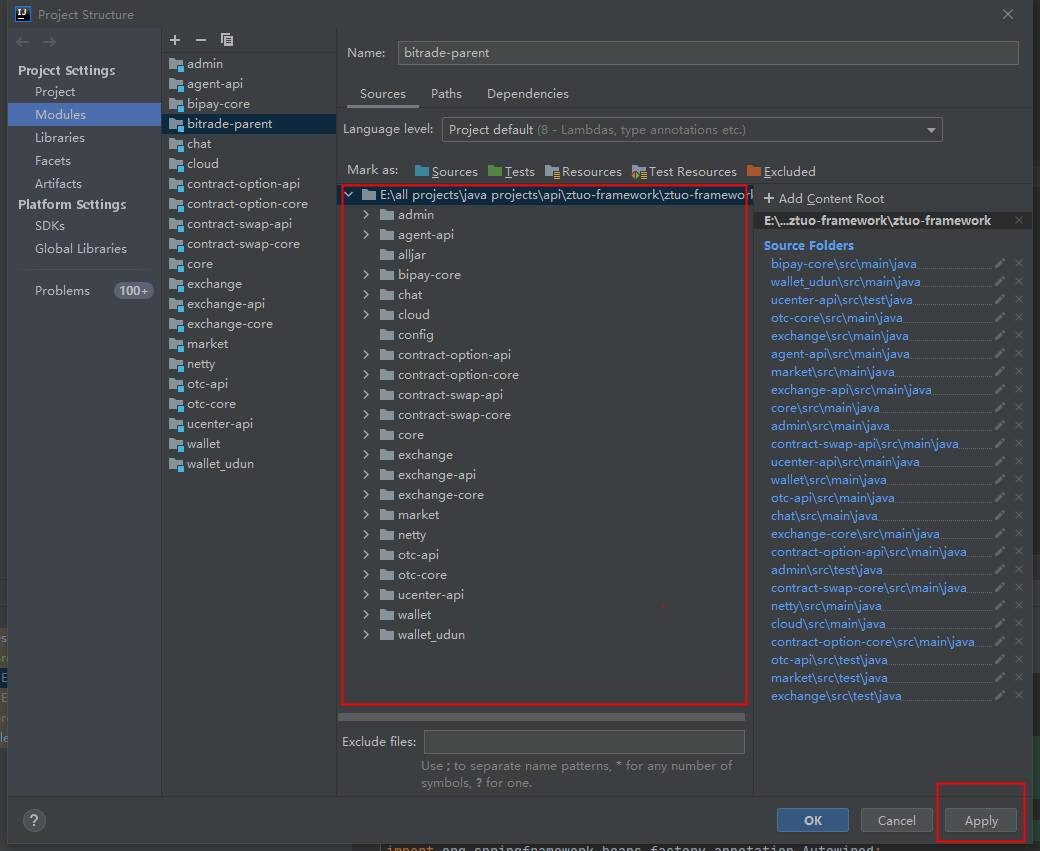Edit properties of bipay-core\src\main\java source folder

tap(1000, 263)
